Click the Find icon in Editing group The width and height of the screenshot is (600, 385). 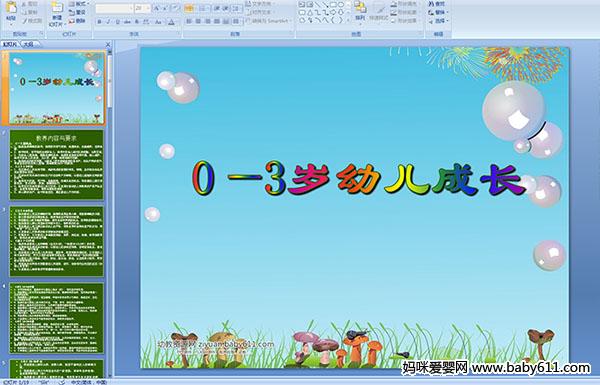[437, 4]
